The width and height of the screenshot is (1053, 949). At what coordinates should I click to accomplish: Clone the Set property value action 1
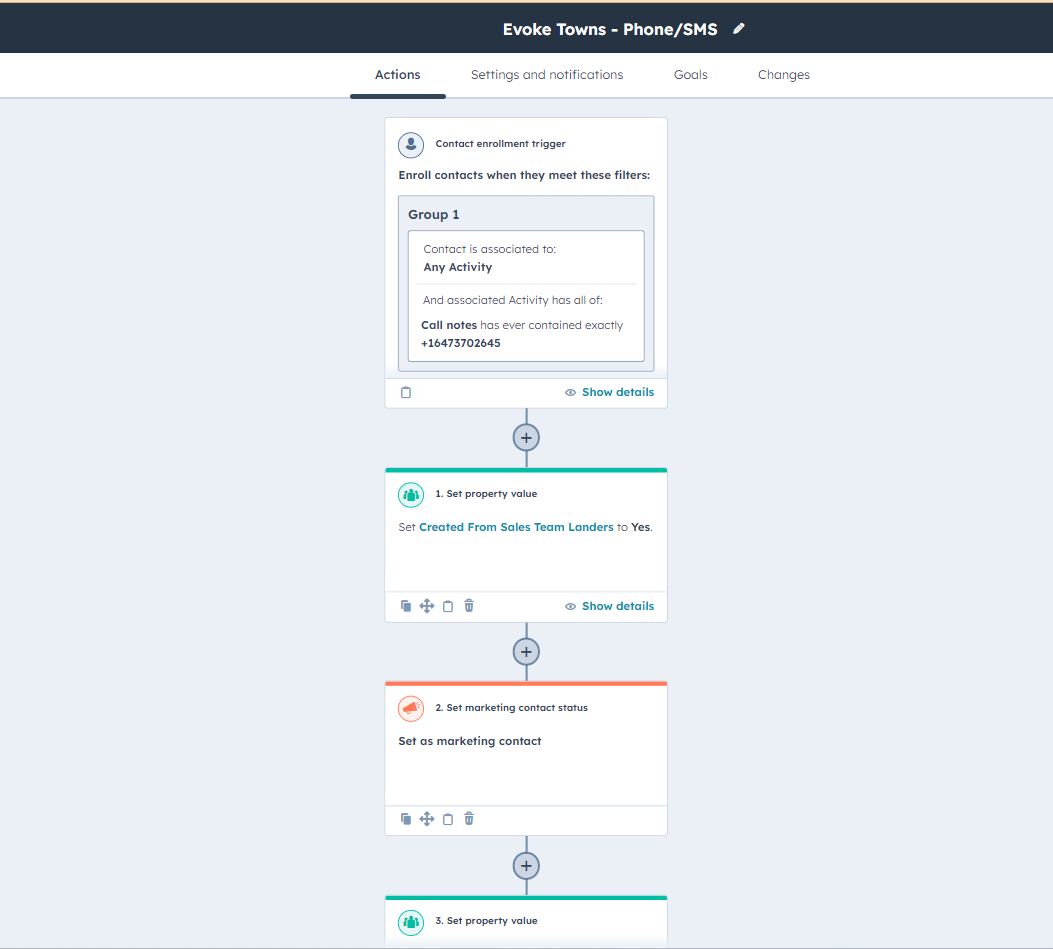[406, 606]
